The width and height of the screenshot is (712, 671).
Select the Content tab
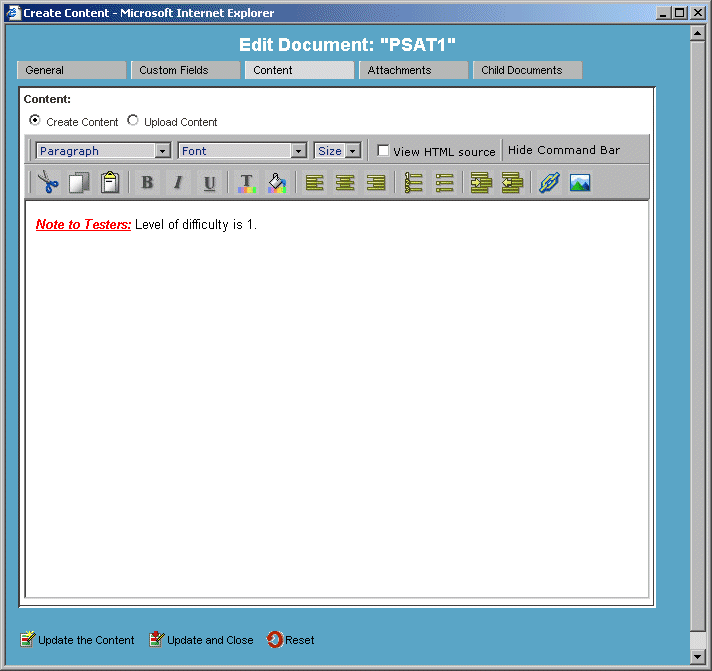pyautogui.click(x=299, y=70)
